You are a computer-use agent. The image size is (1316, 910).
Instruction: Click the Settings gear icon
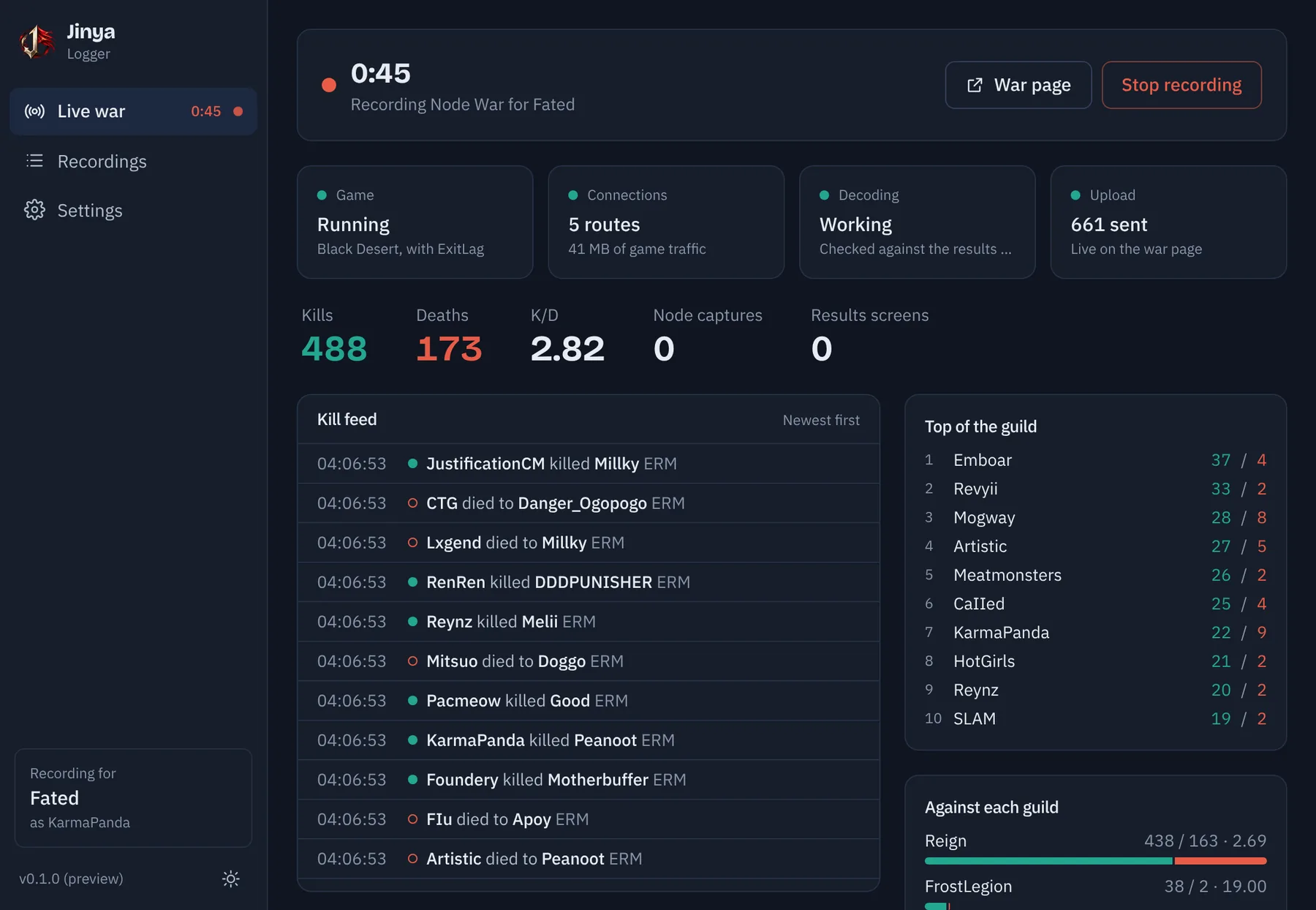click(34, 210)
